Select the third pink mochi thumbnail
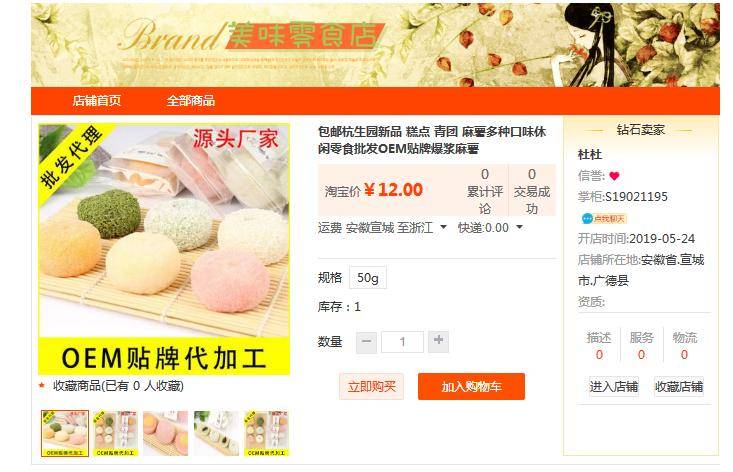 coord(165,433)
